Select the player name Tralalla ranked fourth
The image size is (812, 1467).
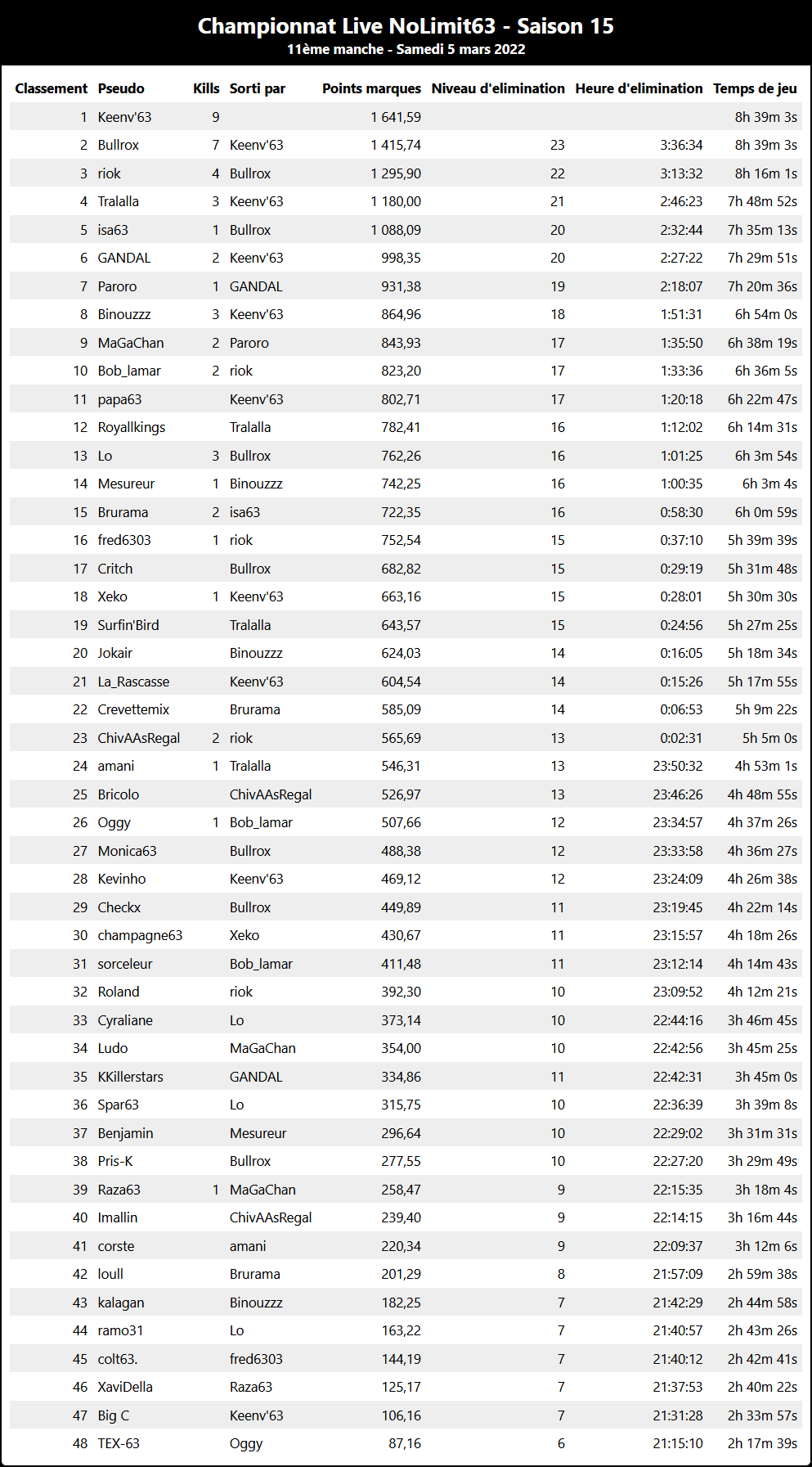[x=119, y=201]
